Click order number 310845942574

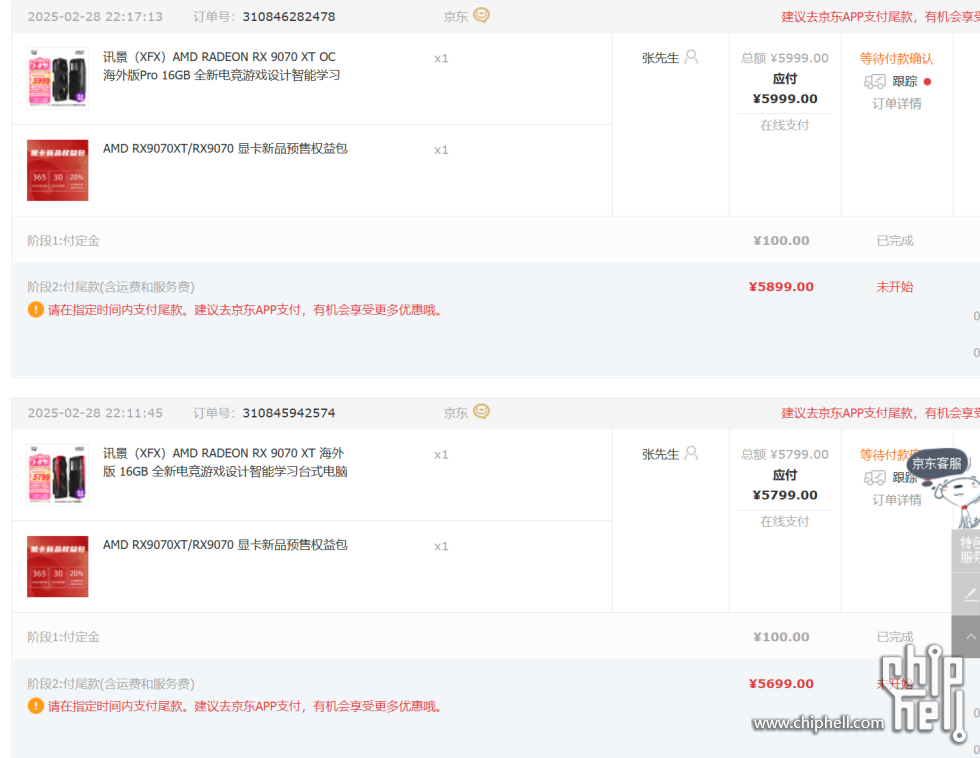(x=289, y=413)
